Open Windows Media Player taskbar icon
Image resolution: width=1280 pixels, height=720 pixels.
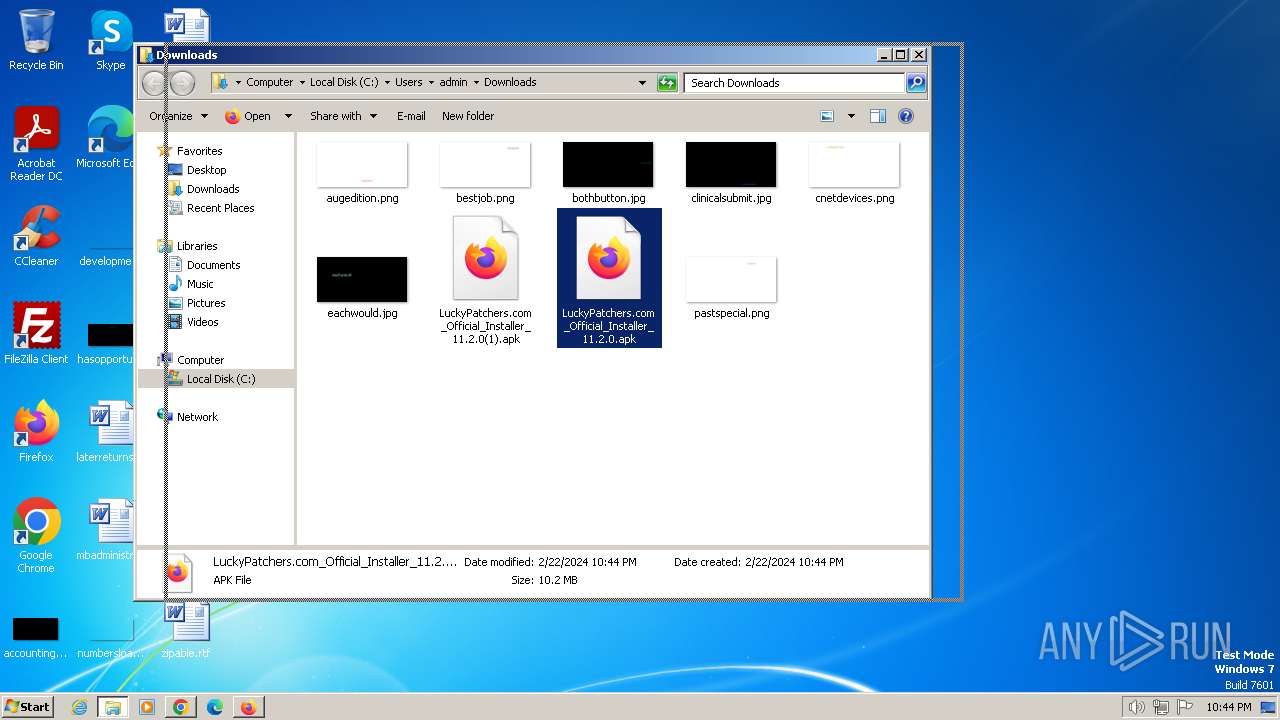(x=147, y=707)
